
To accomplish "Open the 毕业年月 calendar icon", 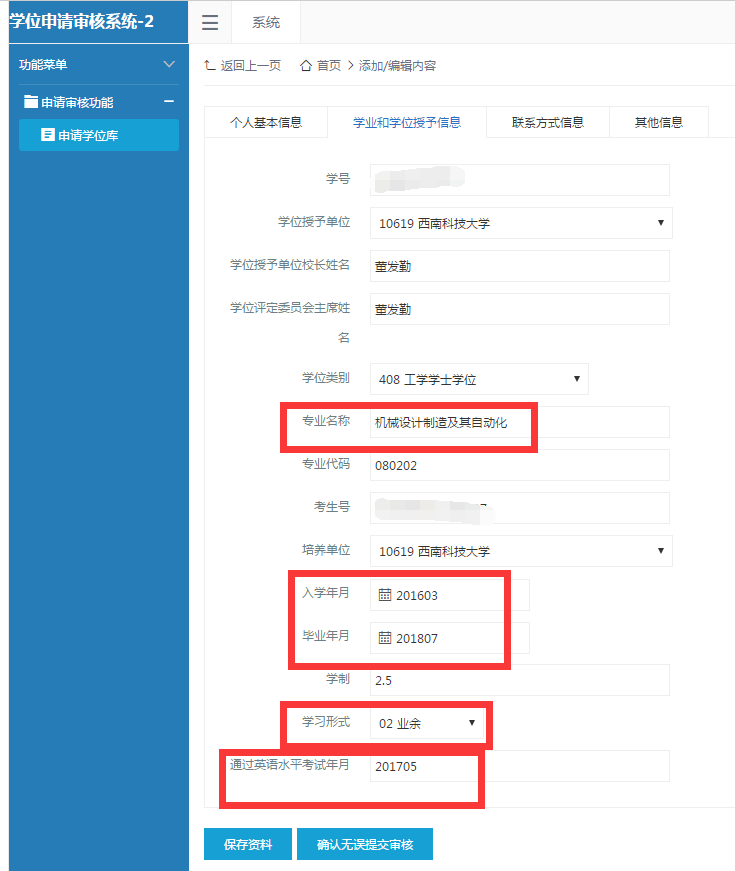I will pyautogui.click(x=385, y=637).
